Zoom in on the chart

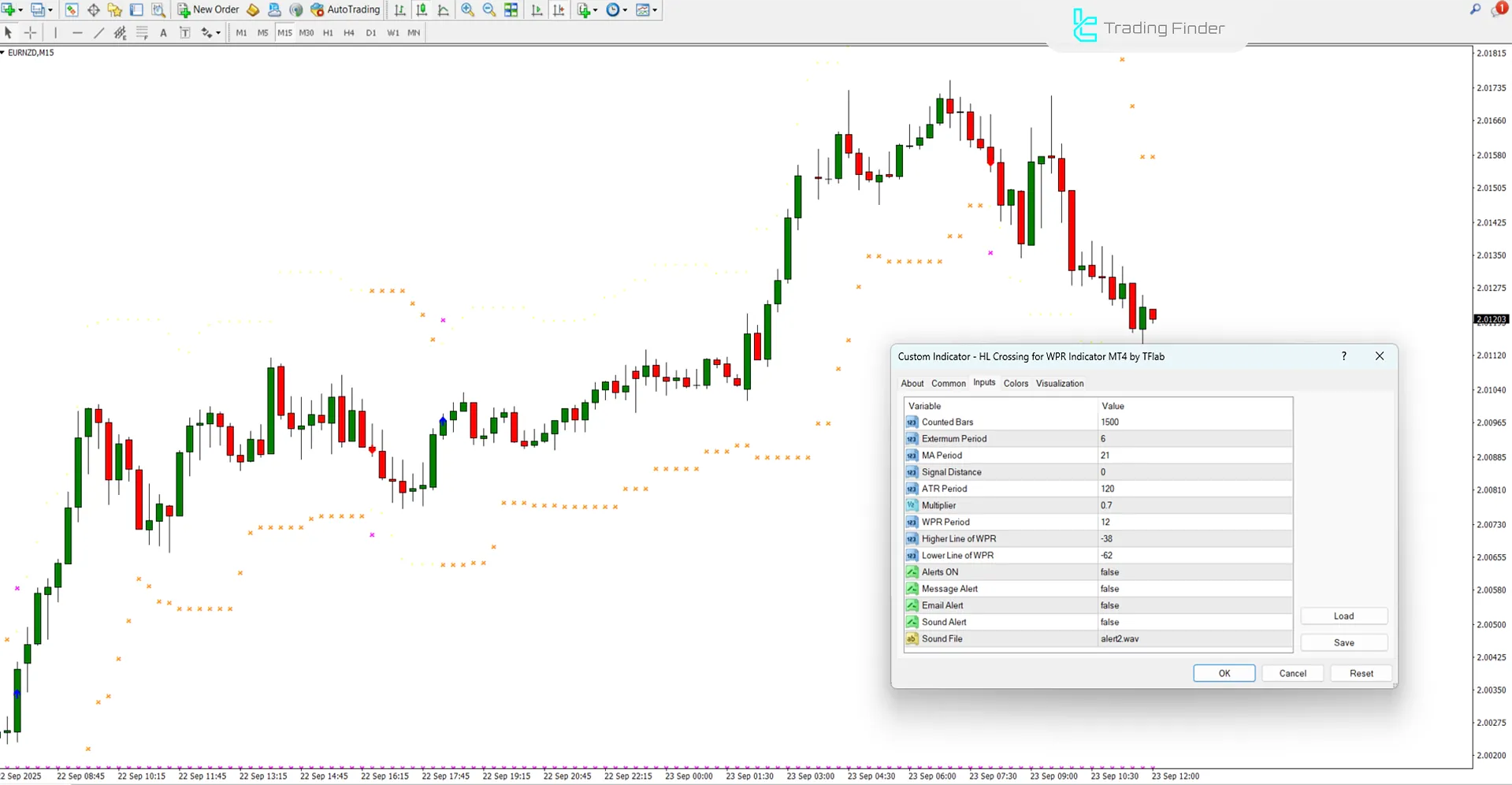coord(466,10)
